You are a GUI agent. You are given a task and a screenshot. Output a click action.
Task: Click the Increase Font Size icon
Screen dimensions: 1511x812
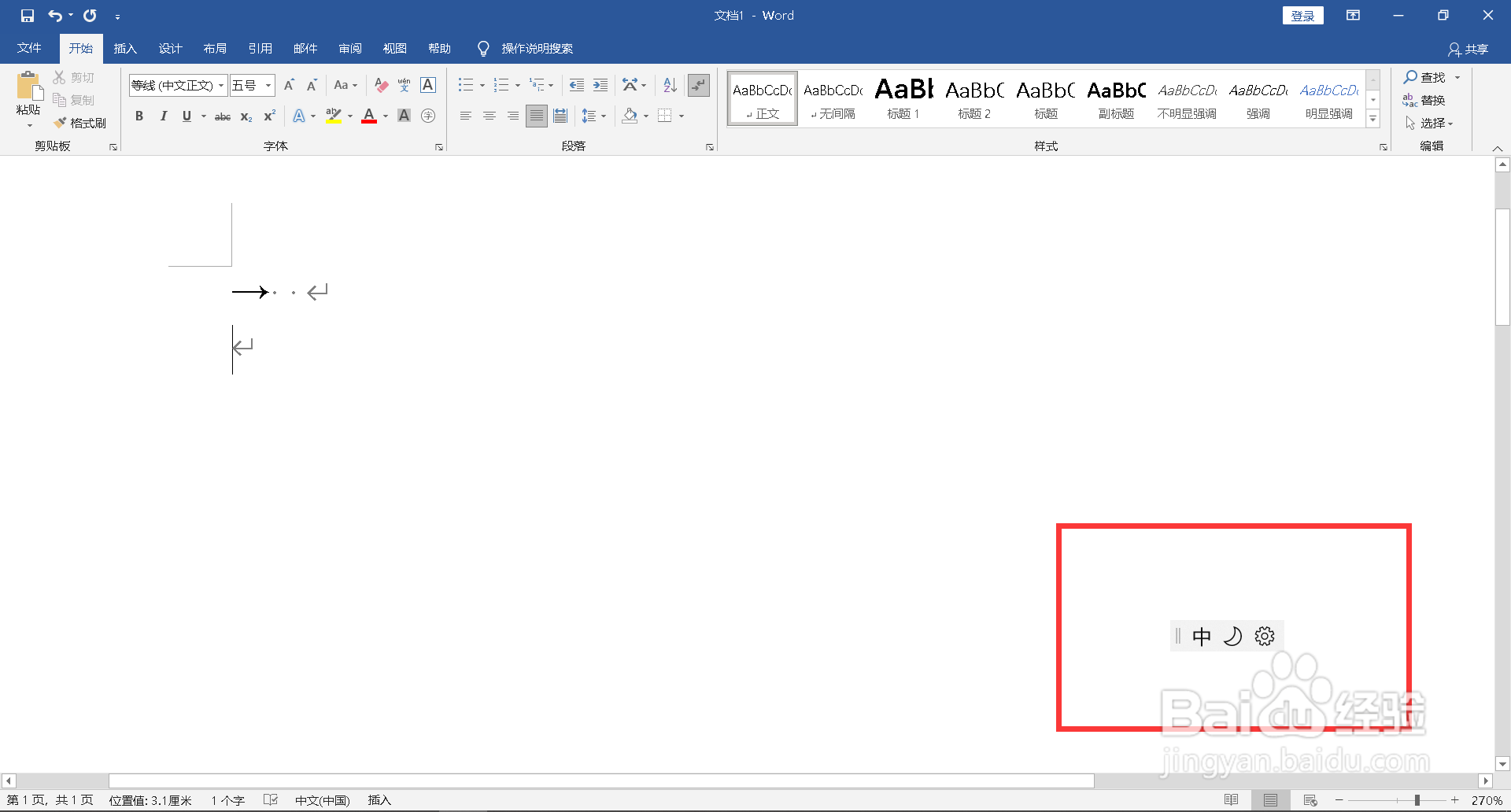click(x=289, y=85)
